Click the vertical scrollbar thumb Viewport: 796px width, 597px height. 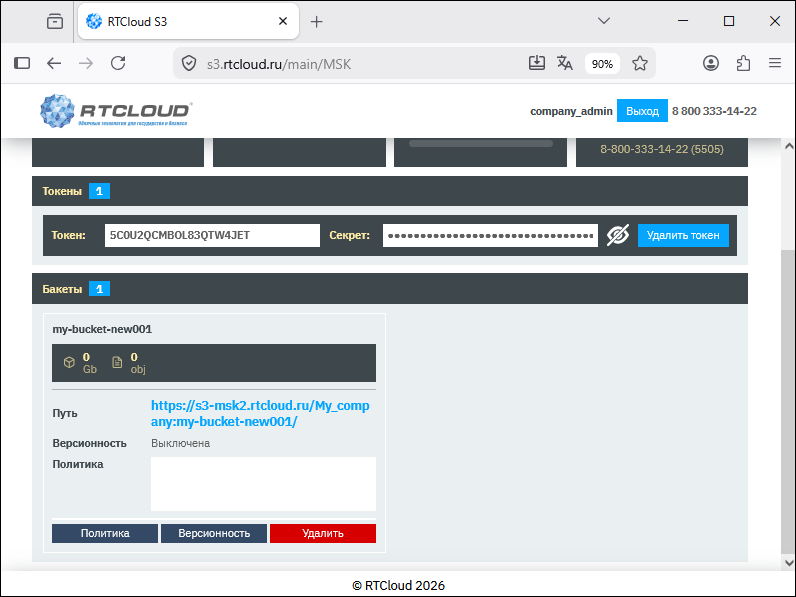point(788,401)
